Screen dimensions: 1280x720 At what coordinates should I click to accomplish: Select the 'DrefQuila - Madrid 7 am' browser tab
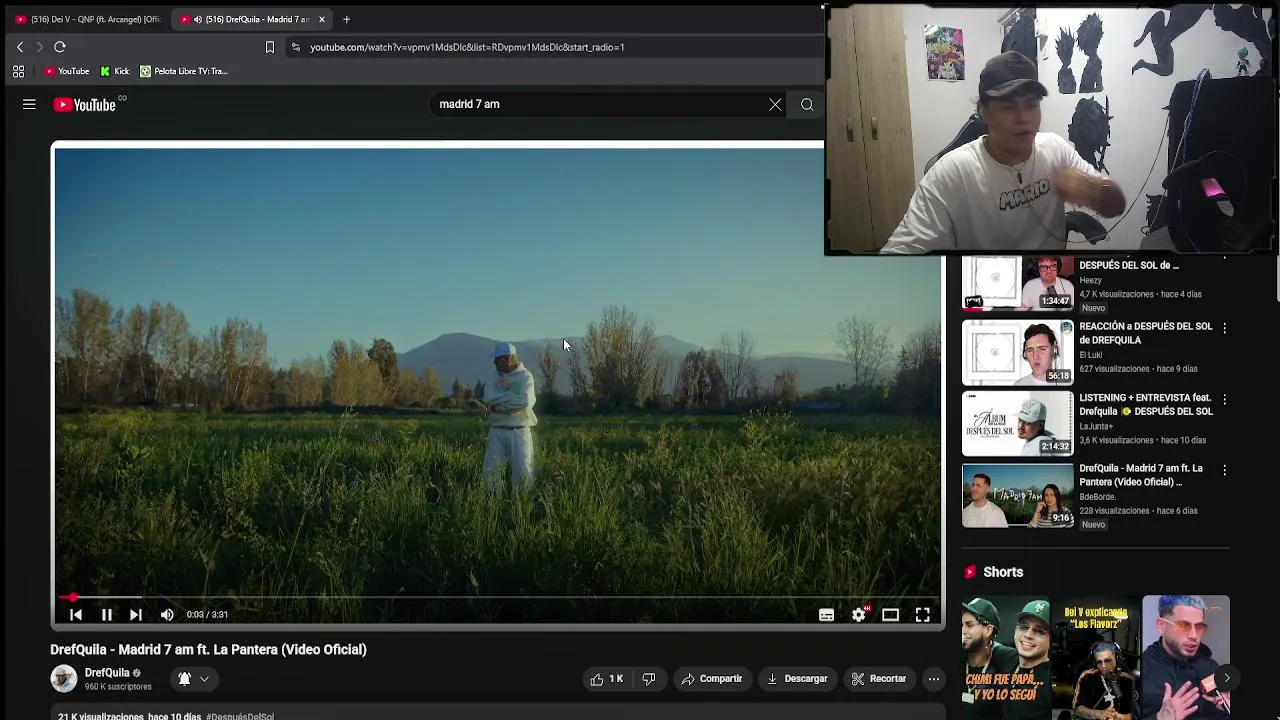(x=250, y=19)
